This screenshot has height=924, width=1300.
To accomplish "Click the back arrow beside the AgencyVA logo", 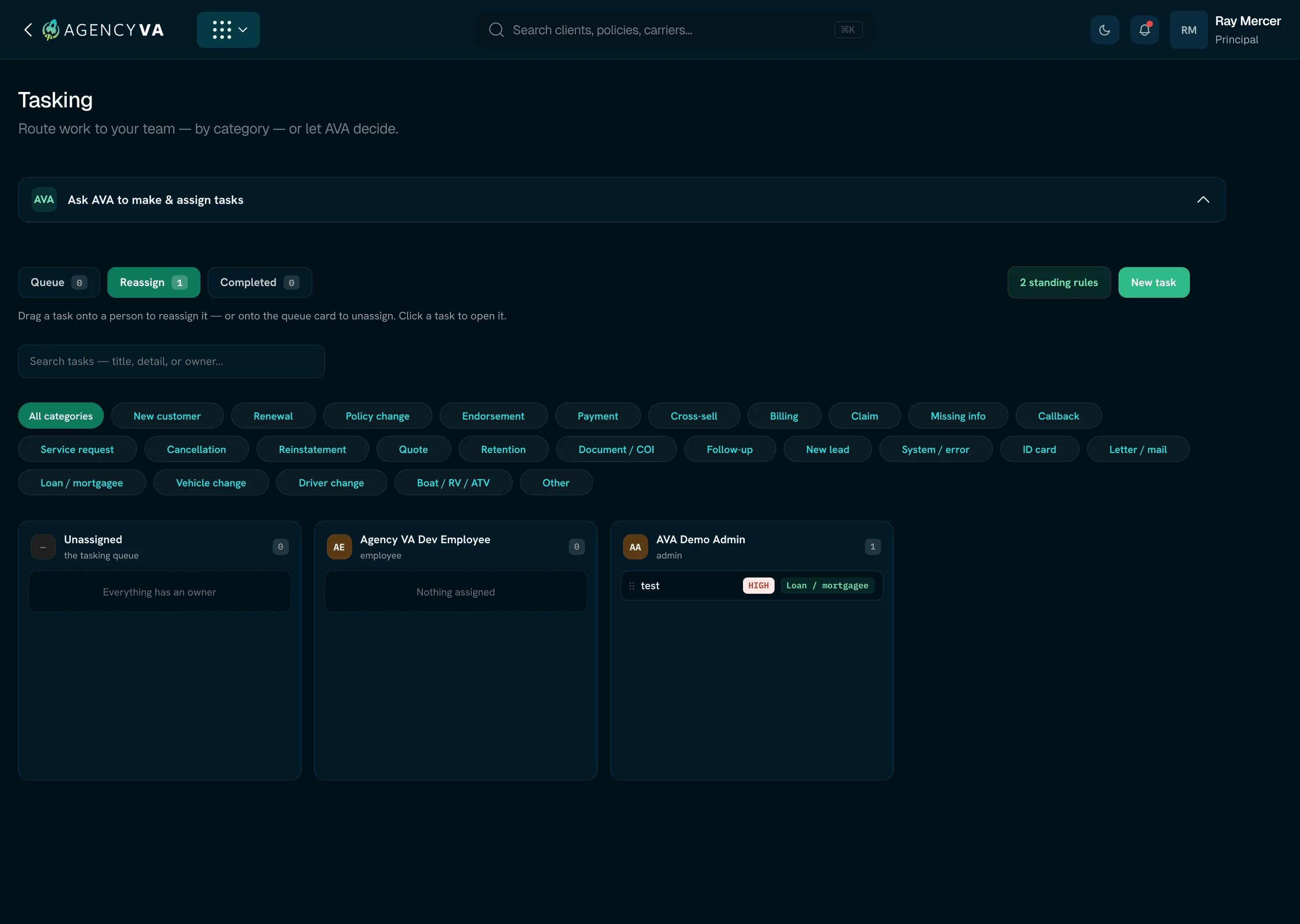I will [x=28, y=30].
